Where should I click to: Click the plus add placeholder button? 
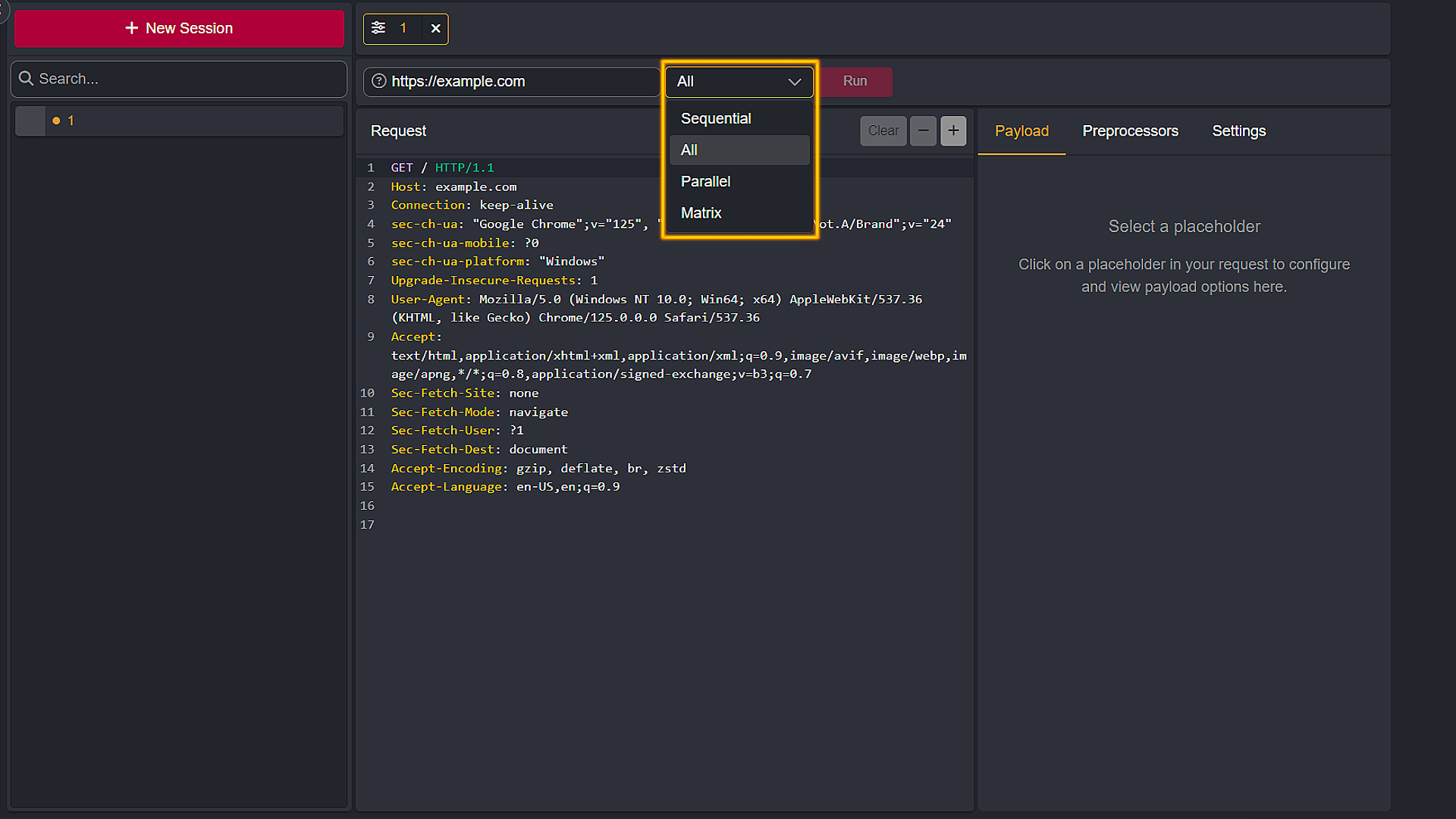[x=953, y=131]
